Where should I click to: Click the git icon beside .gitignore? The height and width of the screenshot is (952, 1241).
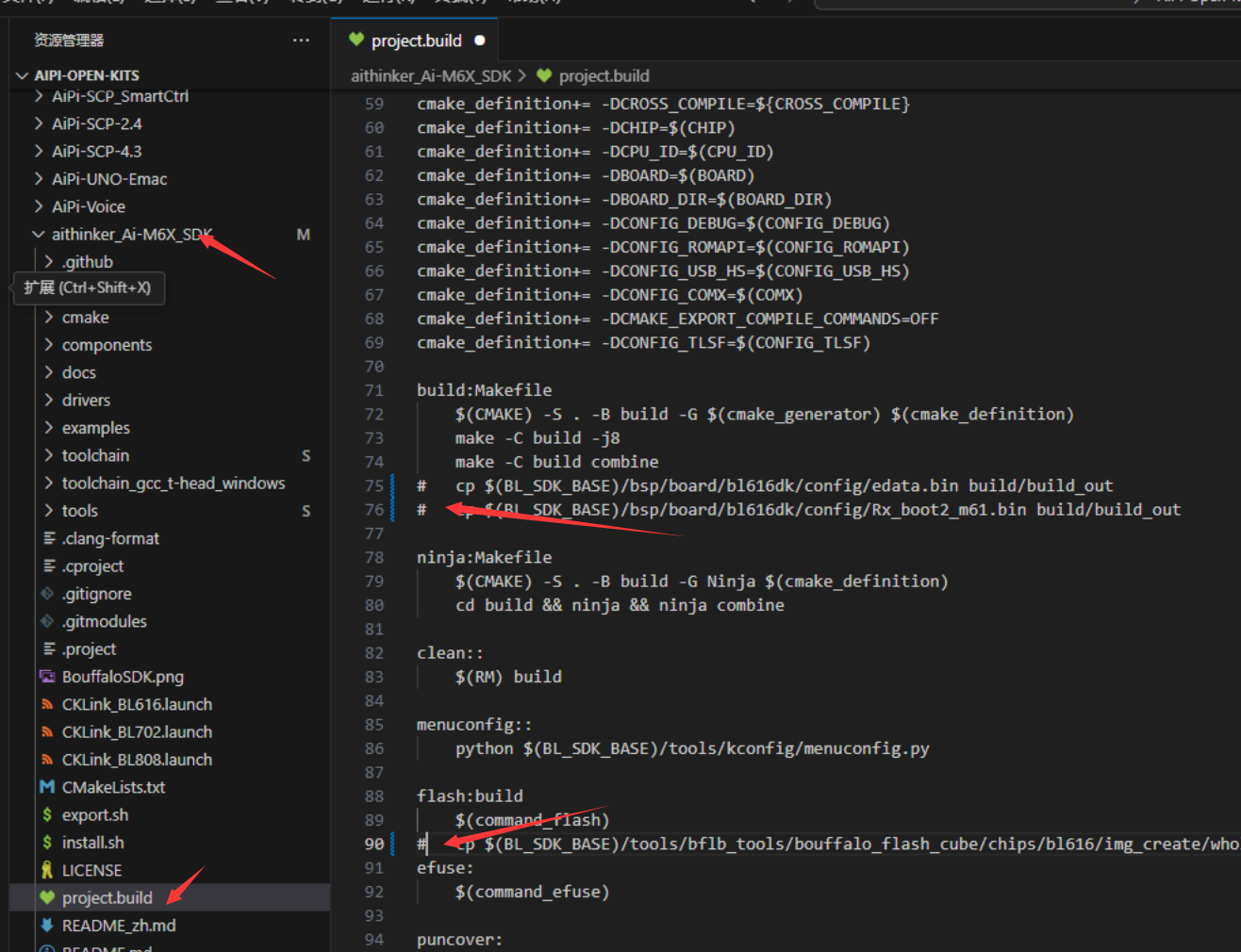[47, 594]
